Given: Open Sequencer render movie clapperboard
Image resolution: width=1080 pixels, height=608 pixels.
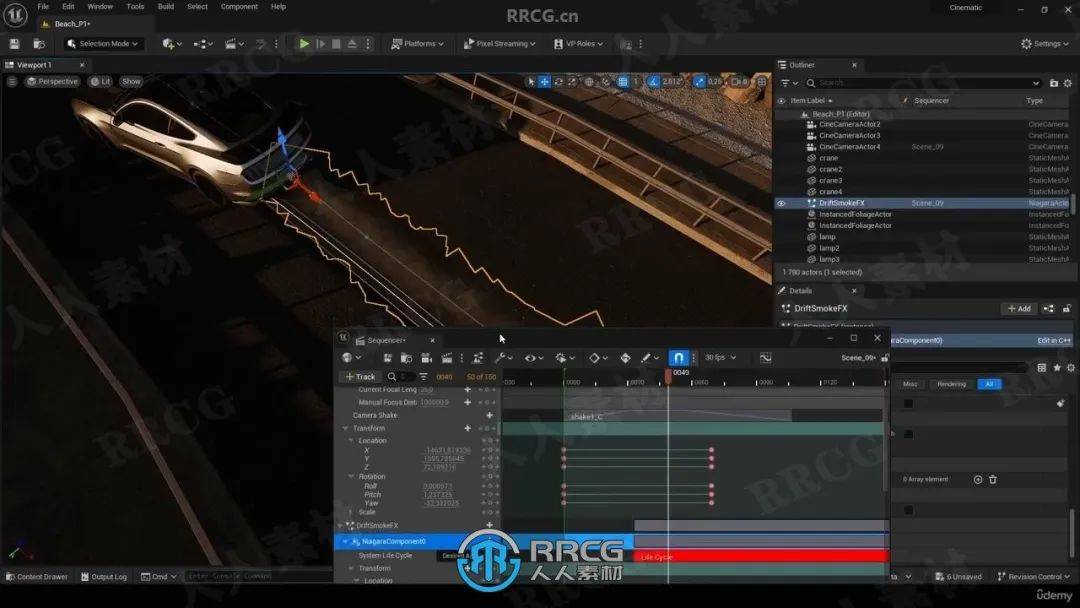Looking at the screenshot, I should 446,357.
